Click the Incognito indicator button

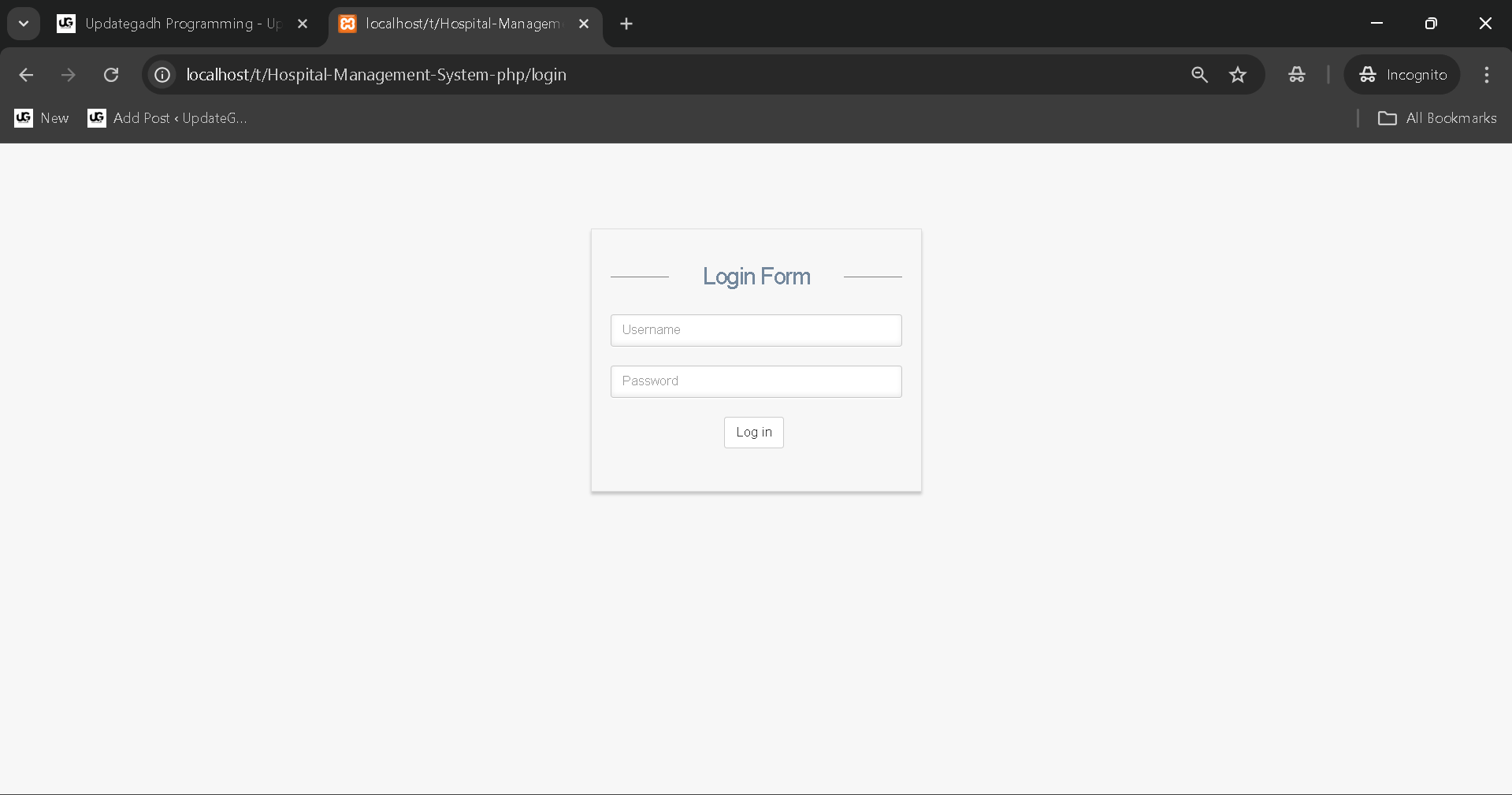pyautogui.click(x=1402, y=75)
